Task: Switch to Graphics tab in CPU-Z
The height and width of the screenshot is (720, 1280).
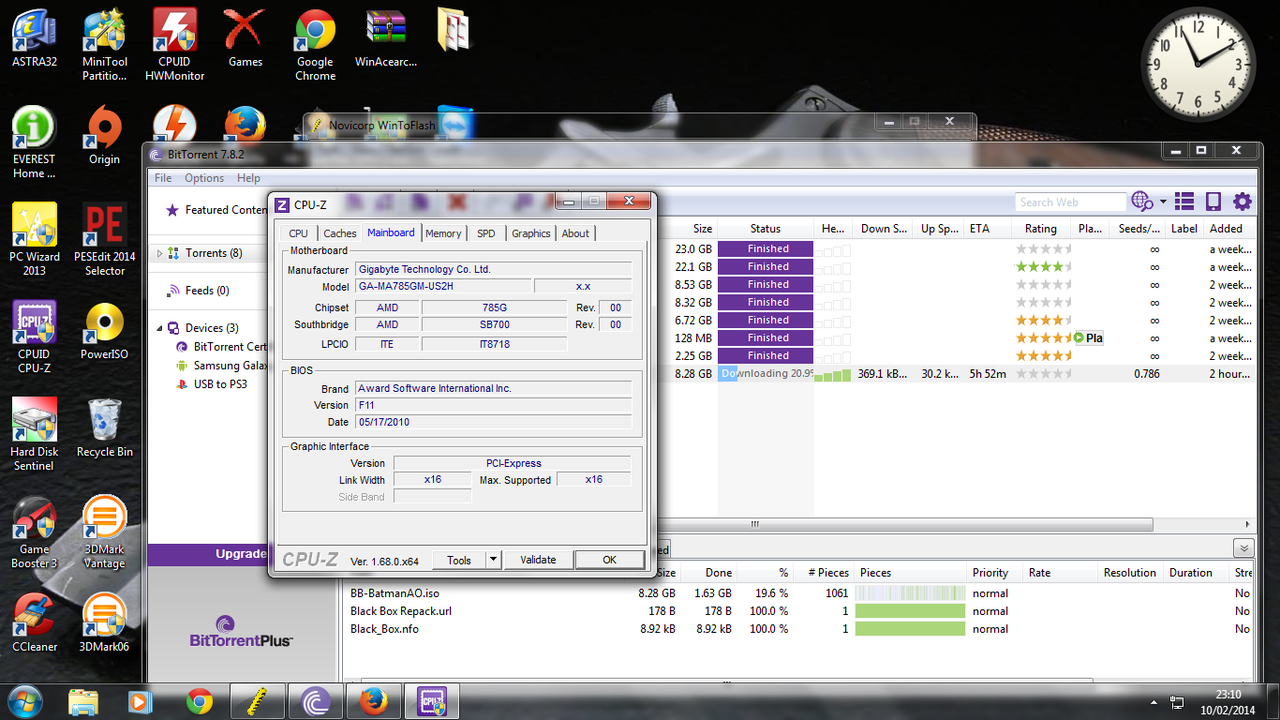Action: (531, 233)
